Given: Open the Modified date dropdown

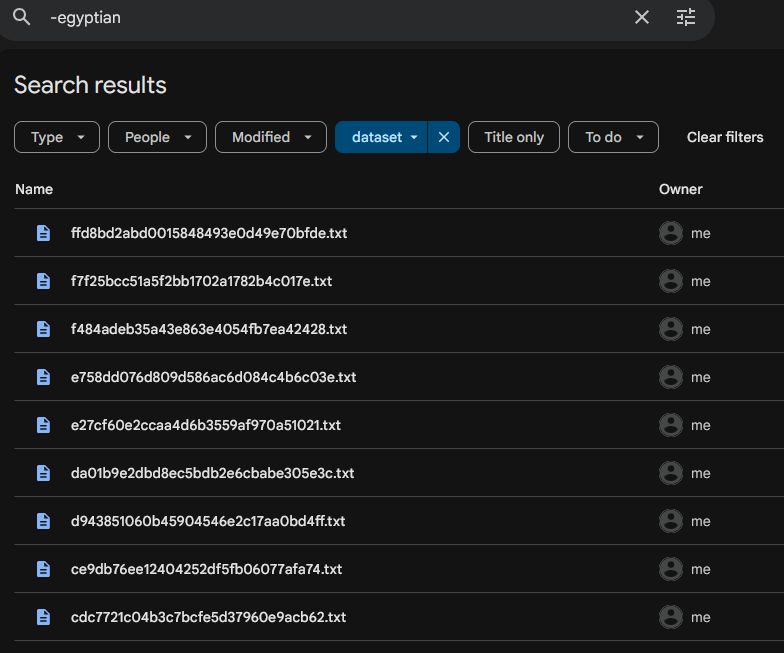Looking at the screenshot, I should coord(270,137).
